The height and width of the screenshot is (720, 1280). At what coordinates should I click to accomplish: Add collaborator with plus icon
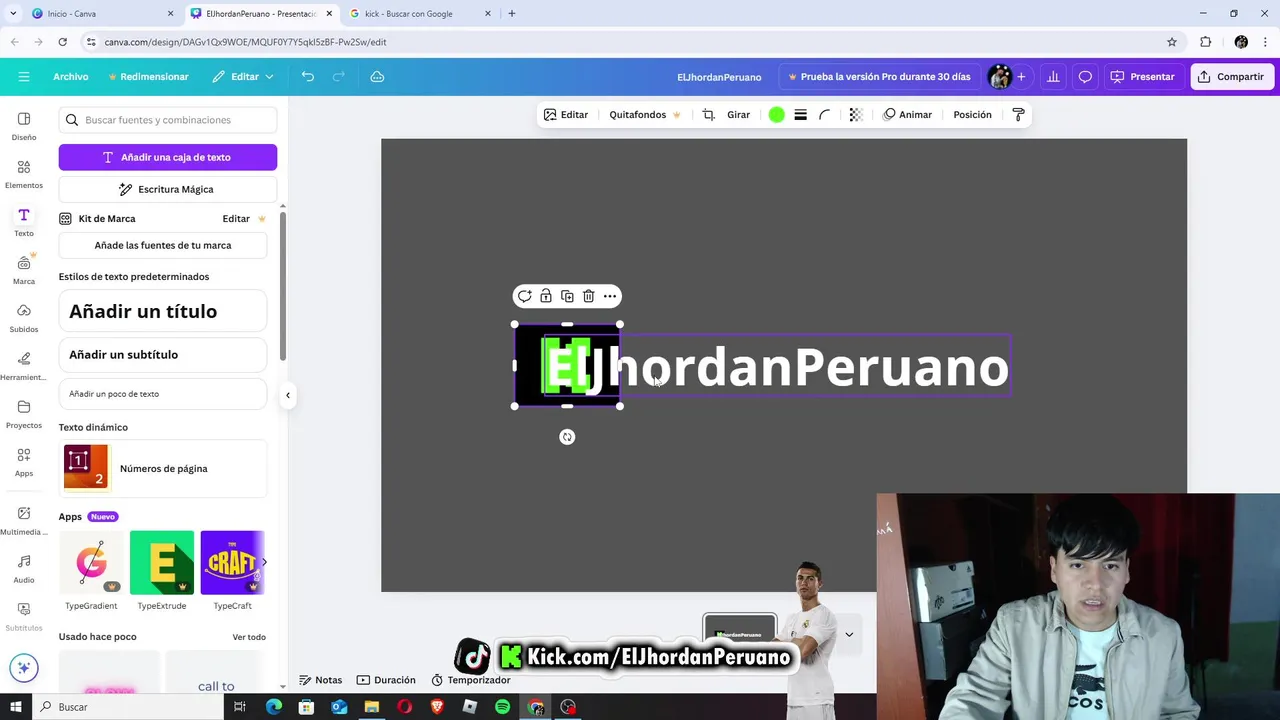click(x=1021, y=77)
